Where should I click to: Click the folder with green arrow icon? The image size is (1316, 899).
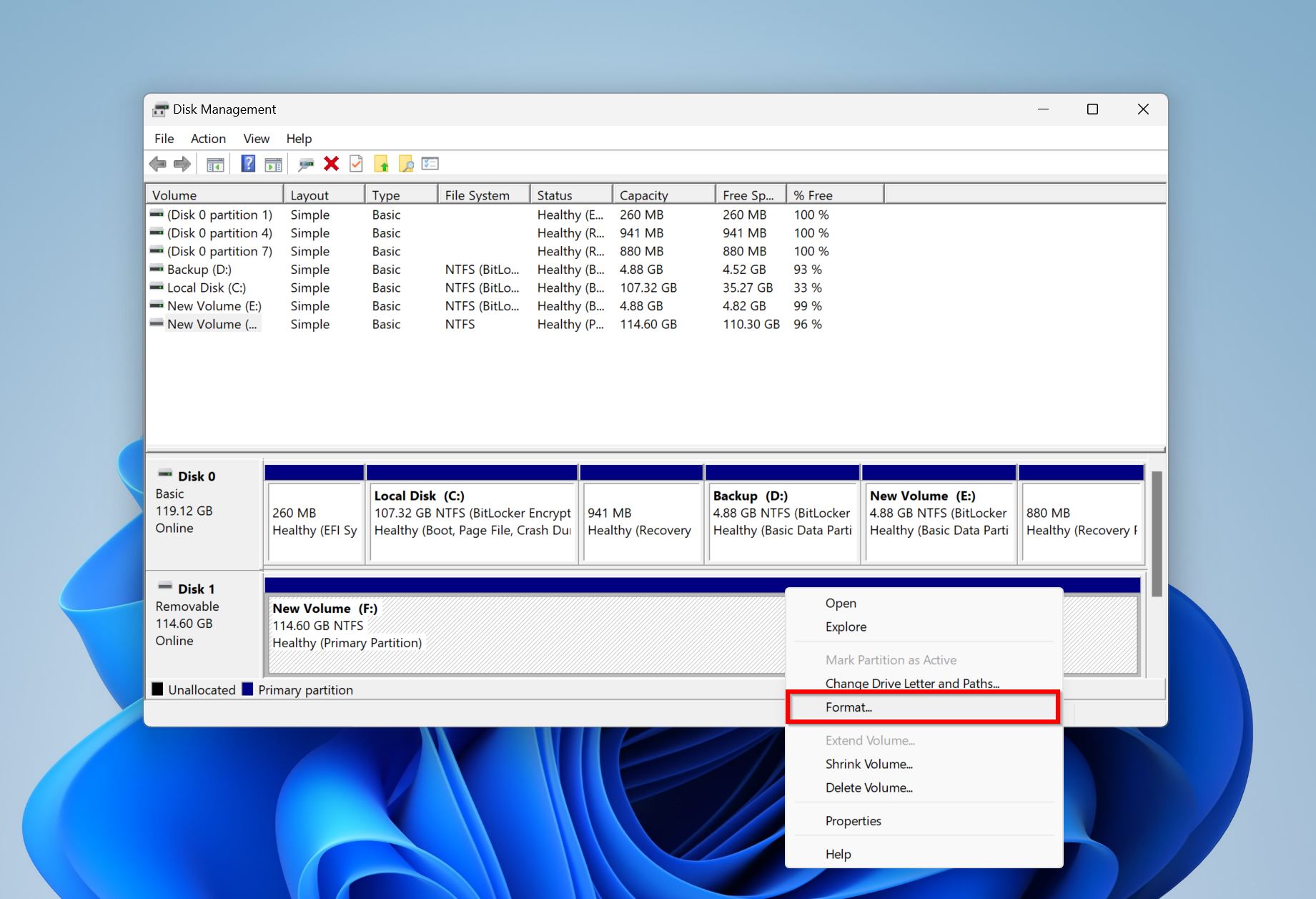click(381, 164)
